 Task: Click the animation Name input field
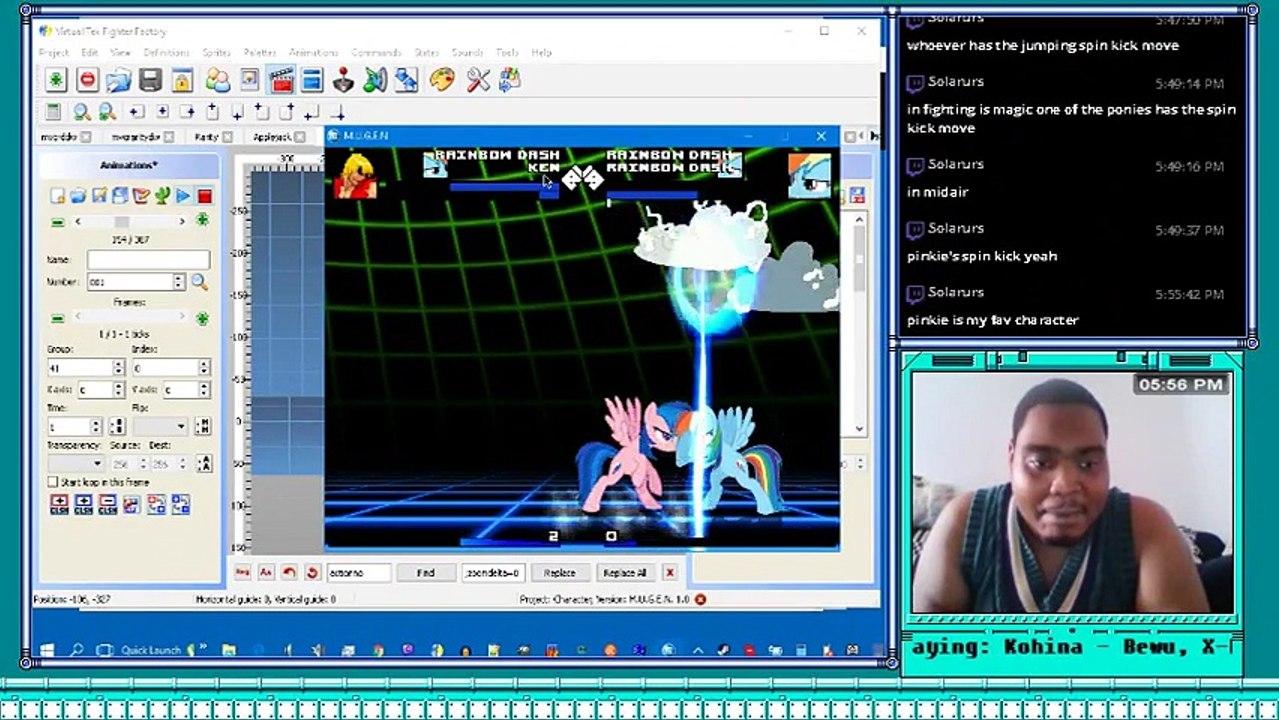(148, 260)
